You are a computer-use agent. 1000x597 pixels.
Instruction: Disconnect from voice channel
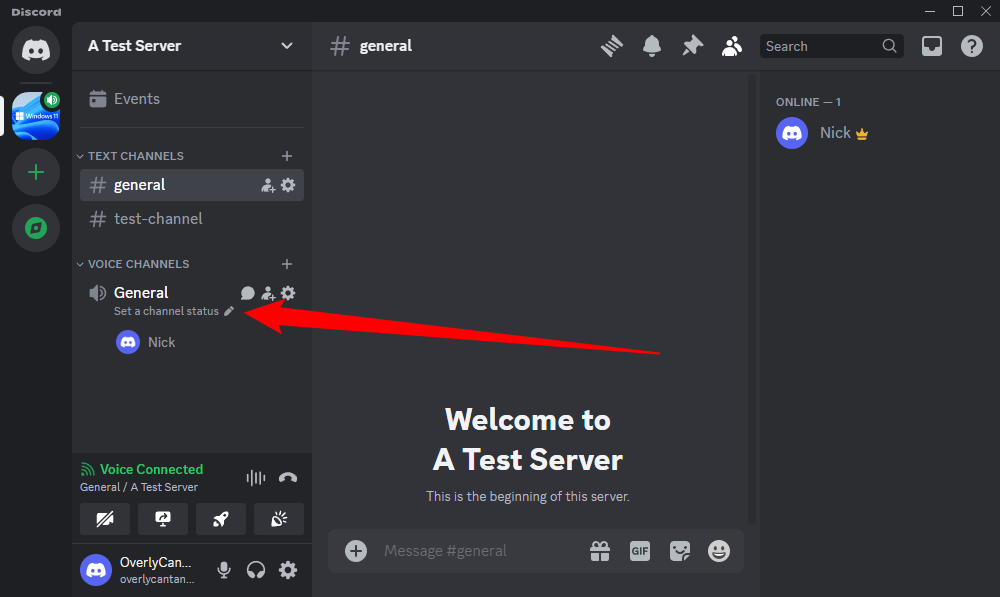pos(288,478)
